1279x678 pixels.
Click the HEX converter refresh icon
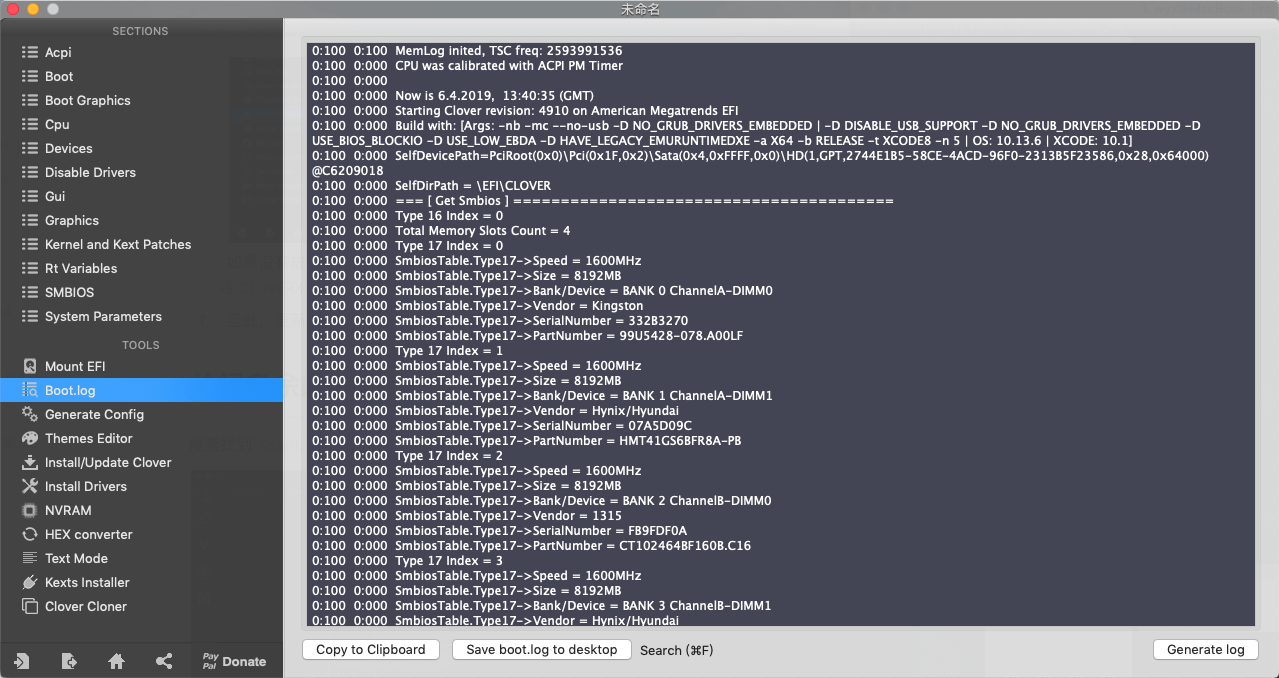point(29,534)
